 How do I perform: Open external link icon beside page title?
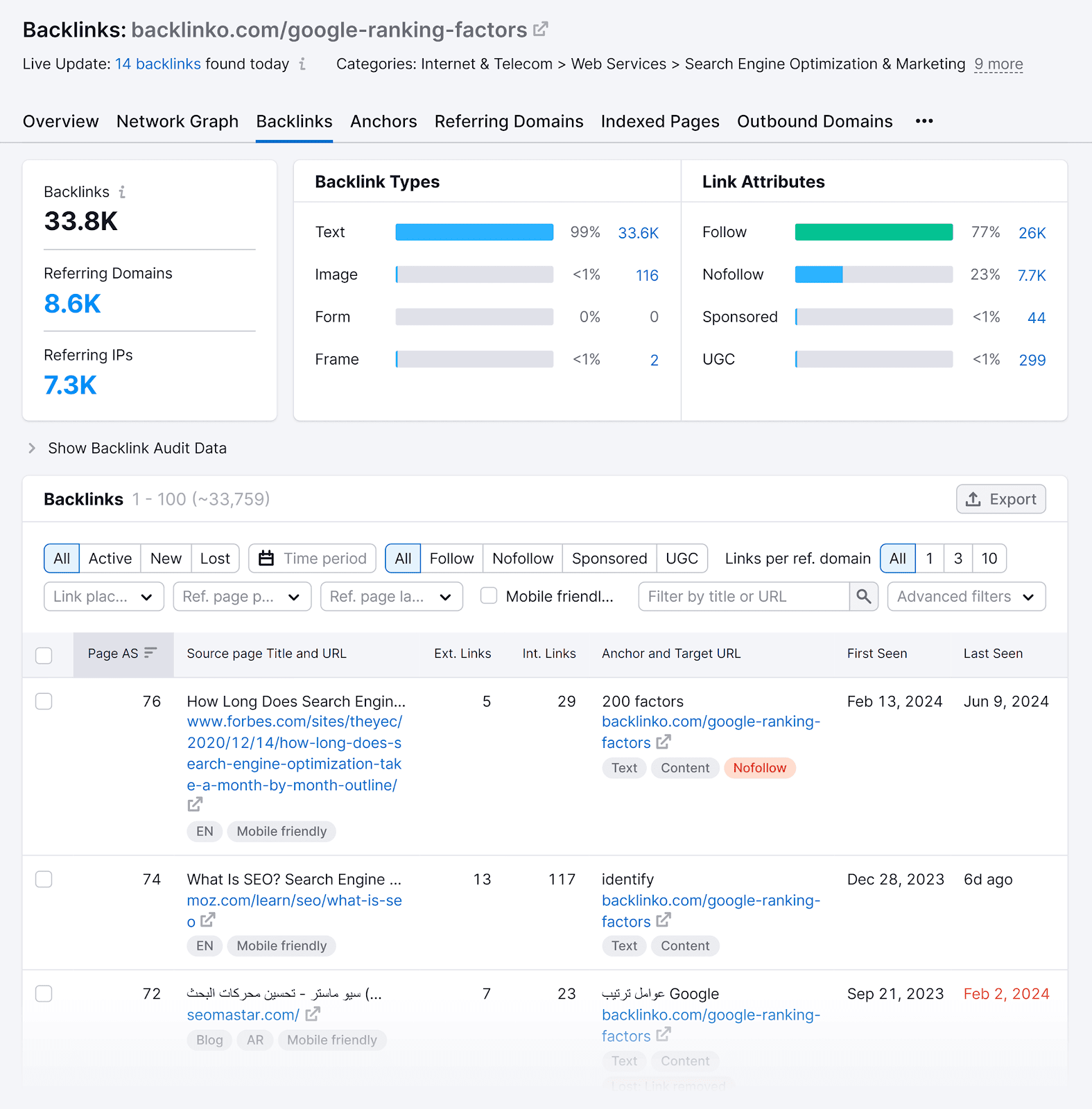541,30
